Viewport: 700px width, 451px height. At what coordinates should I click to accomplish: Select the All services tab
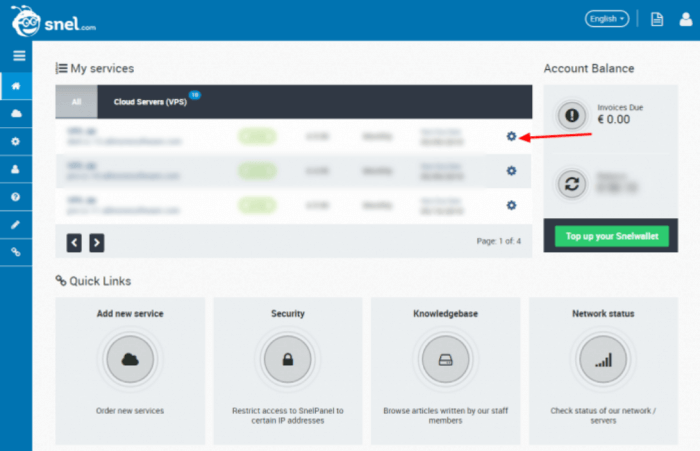pyautogui.click(x=76, y=102)
